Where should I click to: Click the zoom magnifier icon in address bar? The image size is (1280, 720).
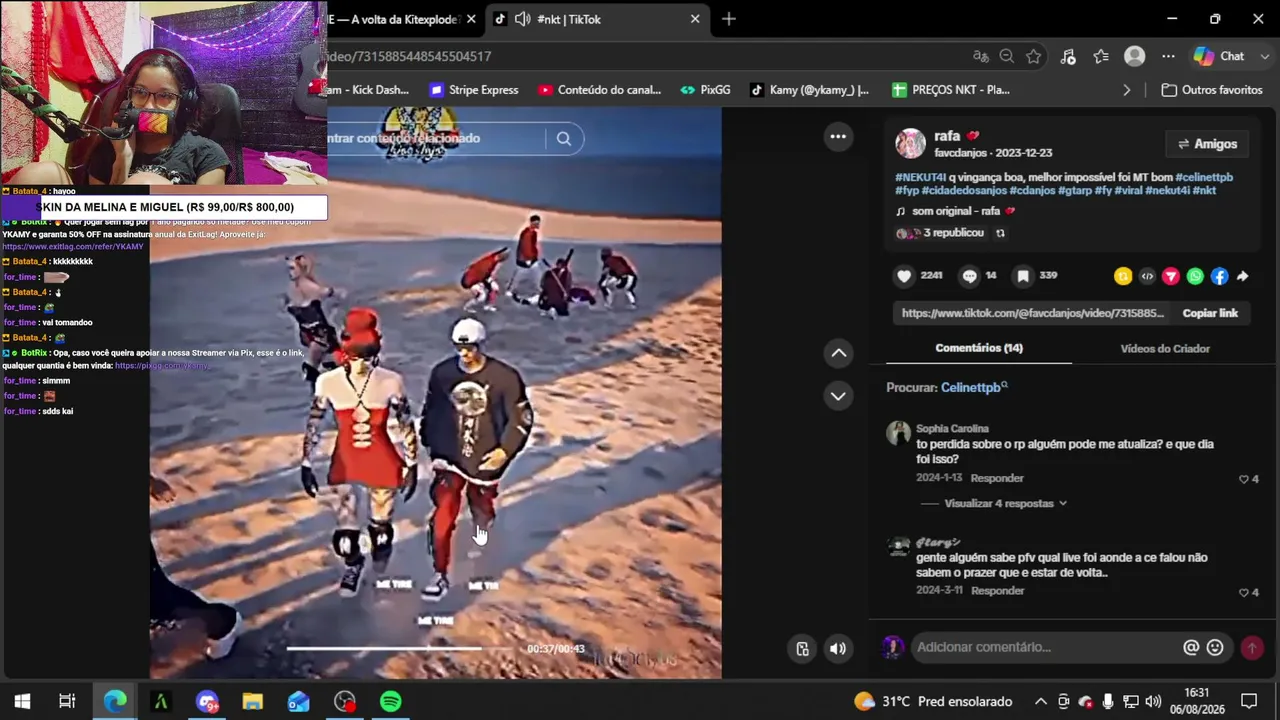[1007, 57]
